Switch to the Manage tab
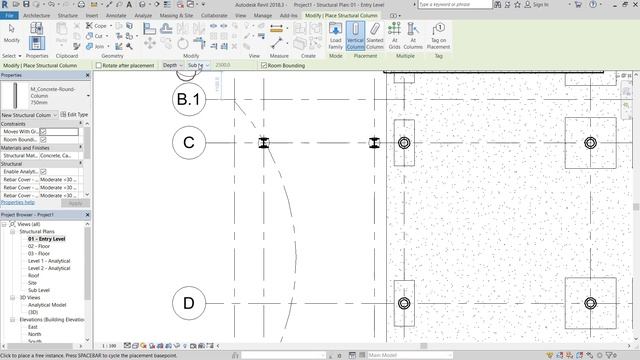Screen dimensions: 640x360 pos(263,16)
